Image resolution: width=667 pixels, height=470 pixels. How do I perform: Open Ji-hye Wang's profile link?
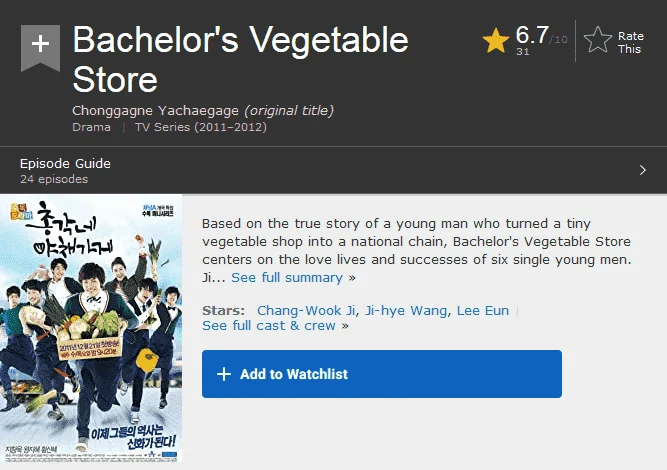point(406,310)
